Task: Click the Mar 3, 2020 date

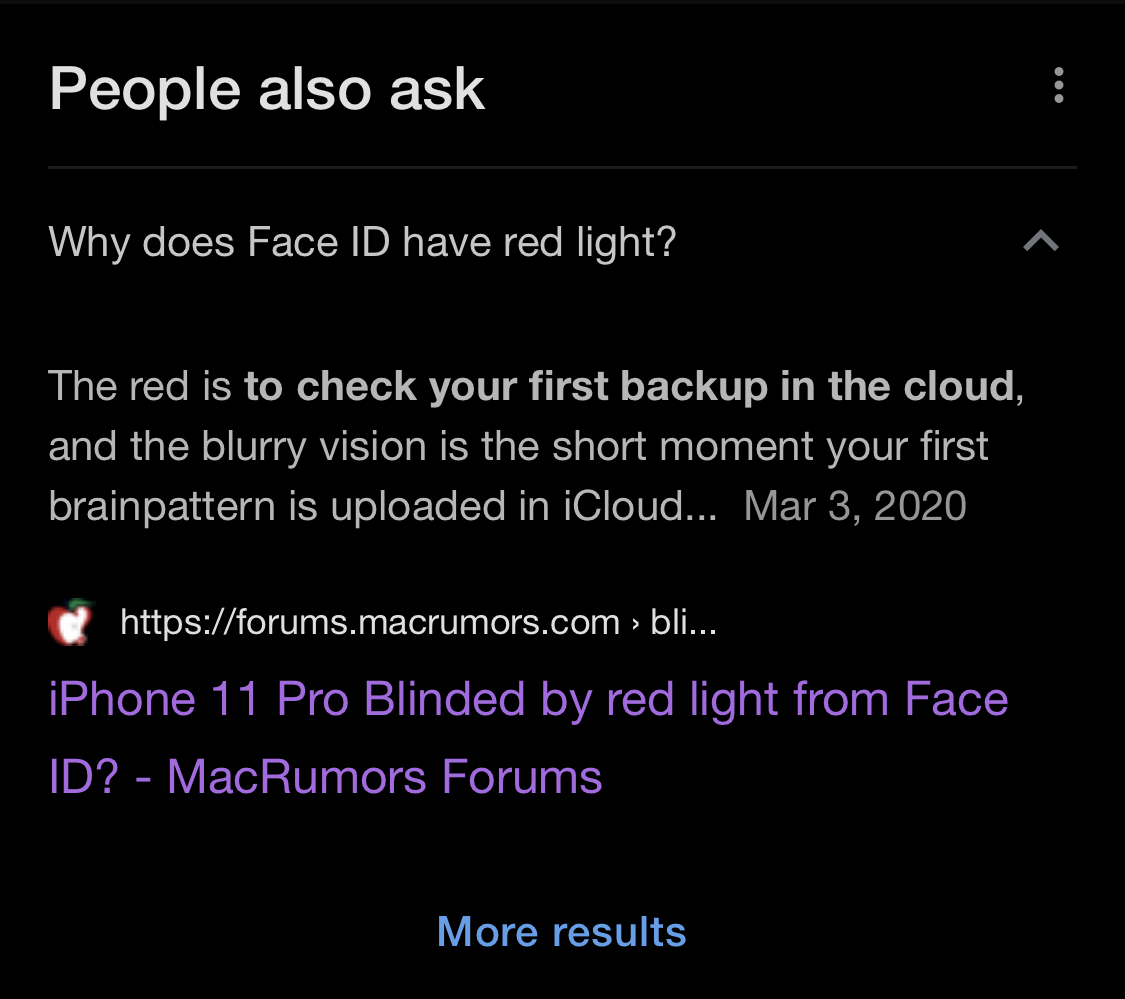Action: [x=855, y=506]
